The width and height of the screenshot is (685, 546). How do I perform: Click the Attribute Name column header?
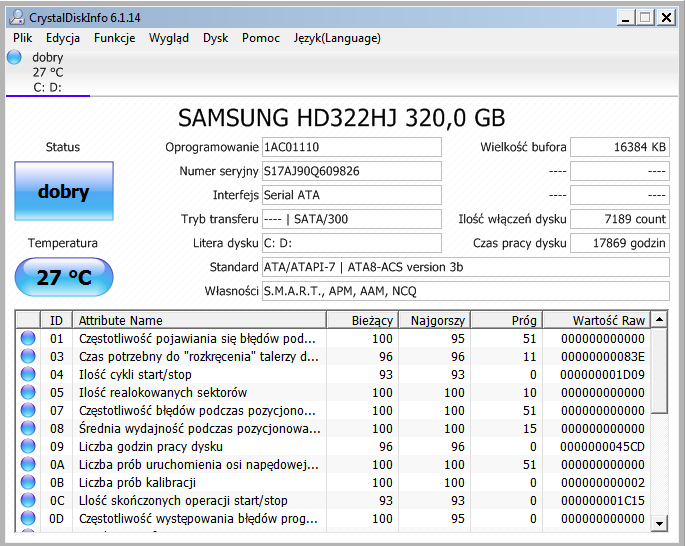coord(199,321)
